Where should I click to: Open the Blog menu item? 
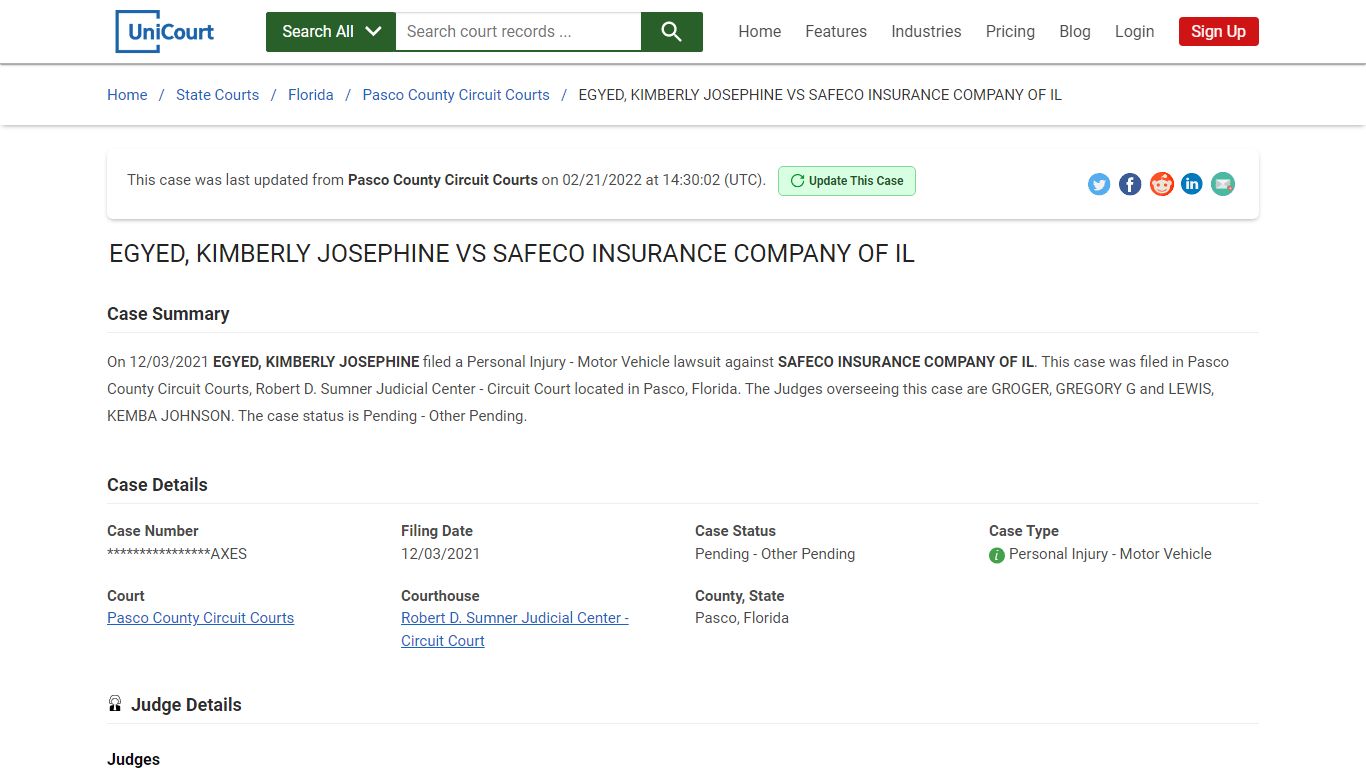[x=1075, y=31]
